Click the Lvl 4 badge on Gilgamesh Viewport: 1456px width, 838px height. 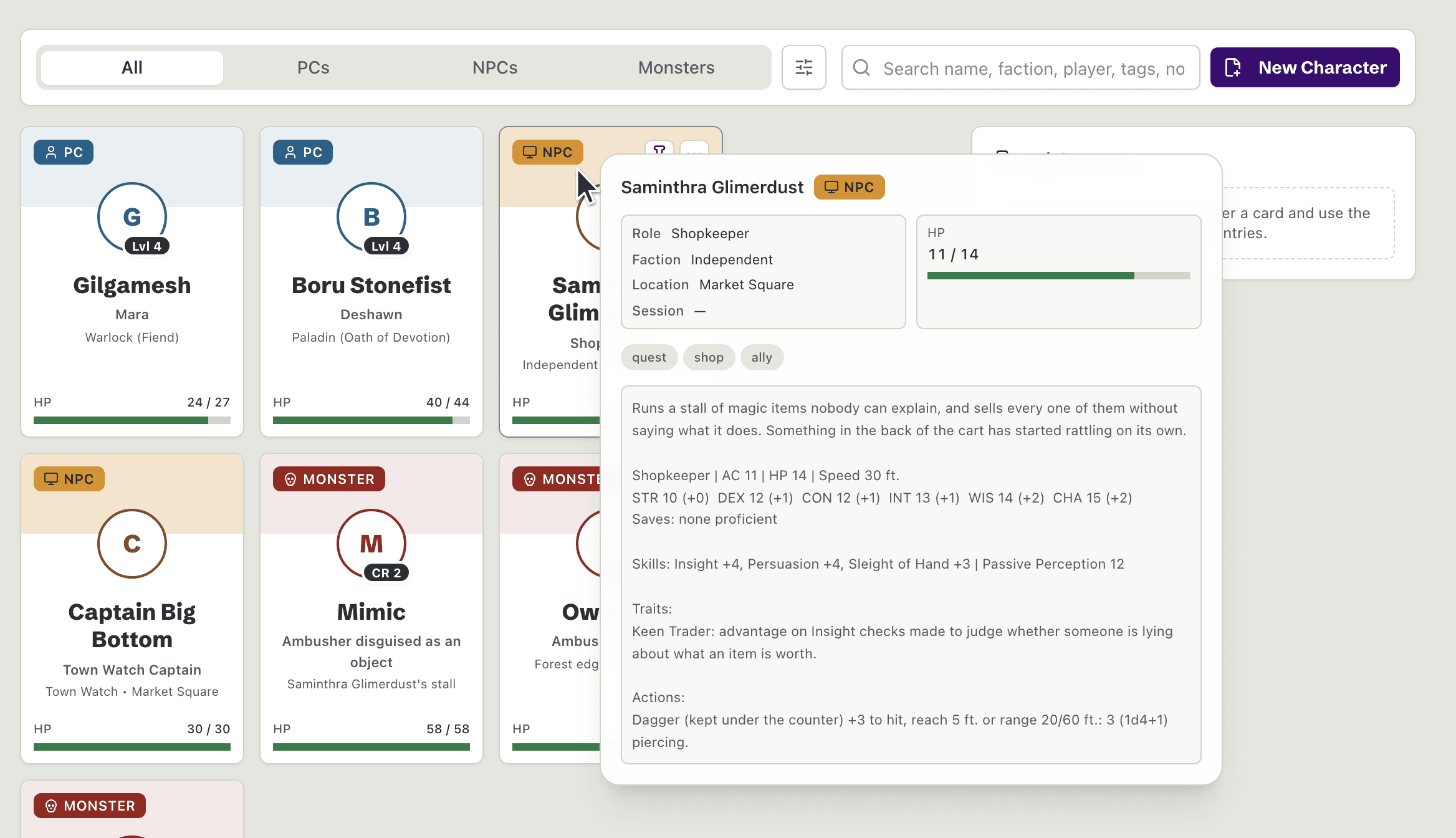[x=146, y=246]
